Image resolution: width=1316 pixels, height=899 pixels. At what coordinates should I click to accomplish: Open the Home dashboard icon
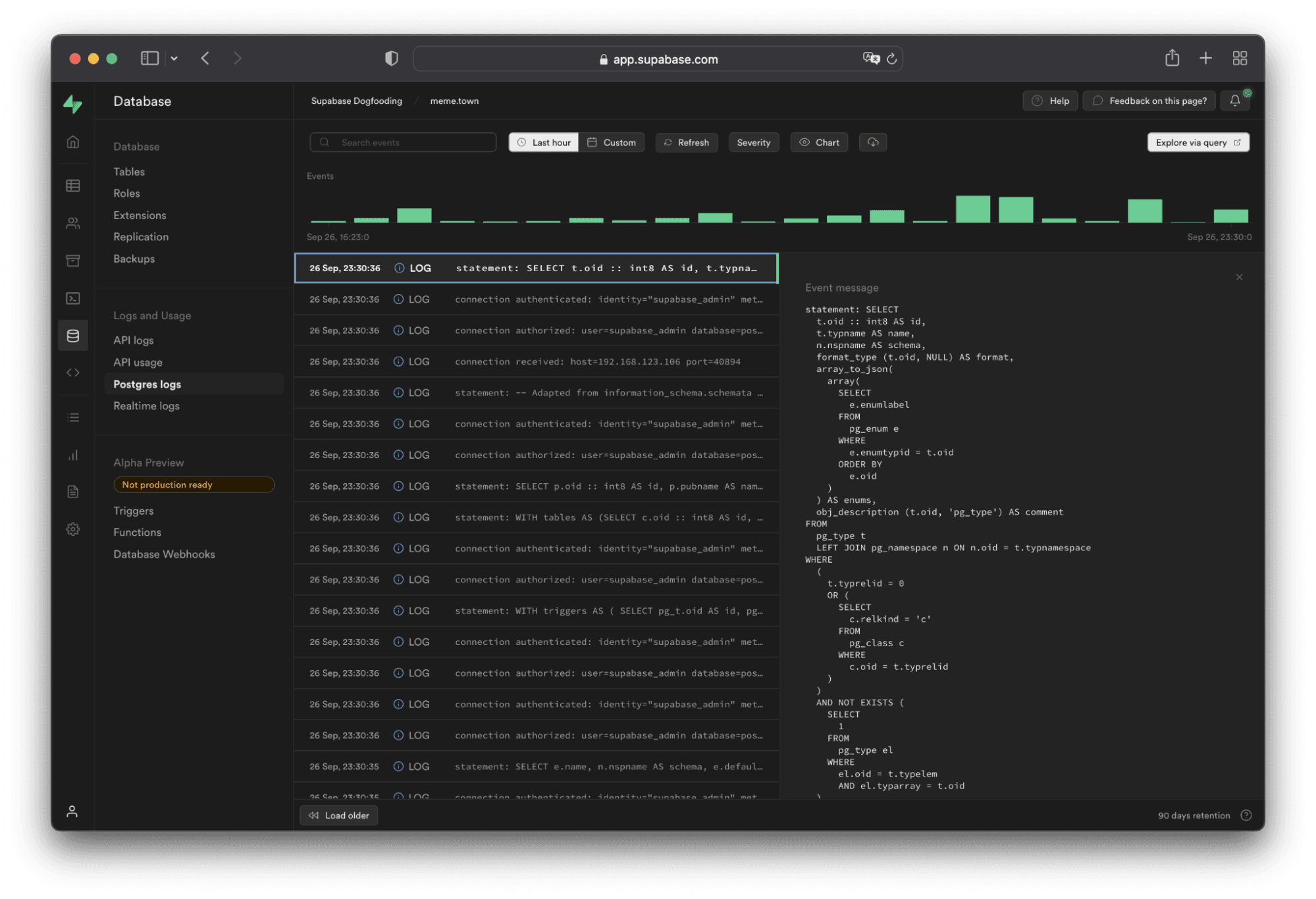(72, 141)
